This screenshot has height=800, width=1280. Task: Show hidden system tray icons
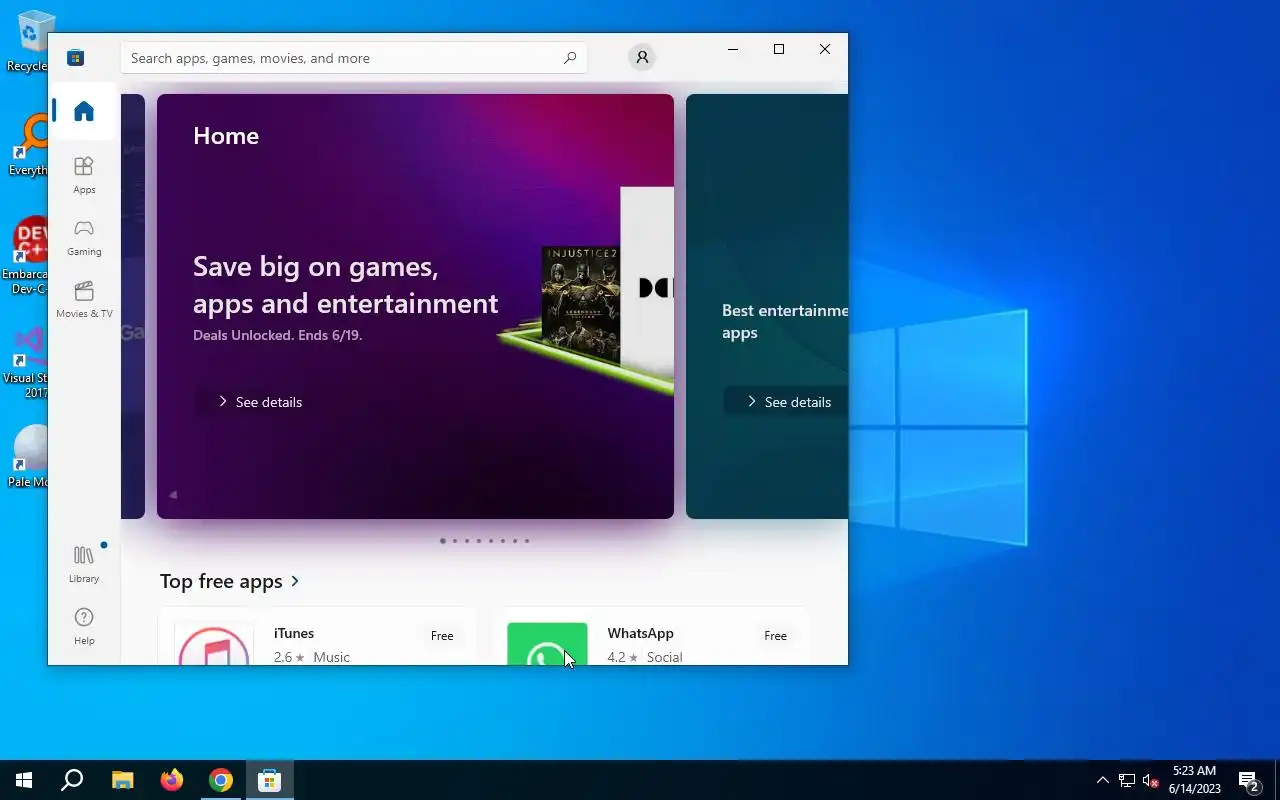click(1103, 780)
